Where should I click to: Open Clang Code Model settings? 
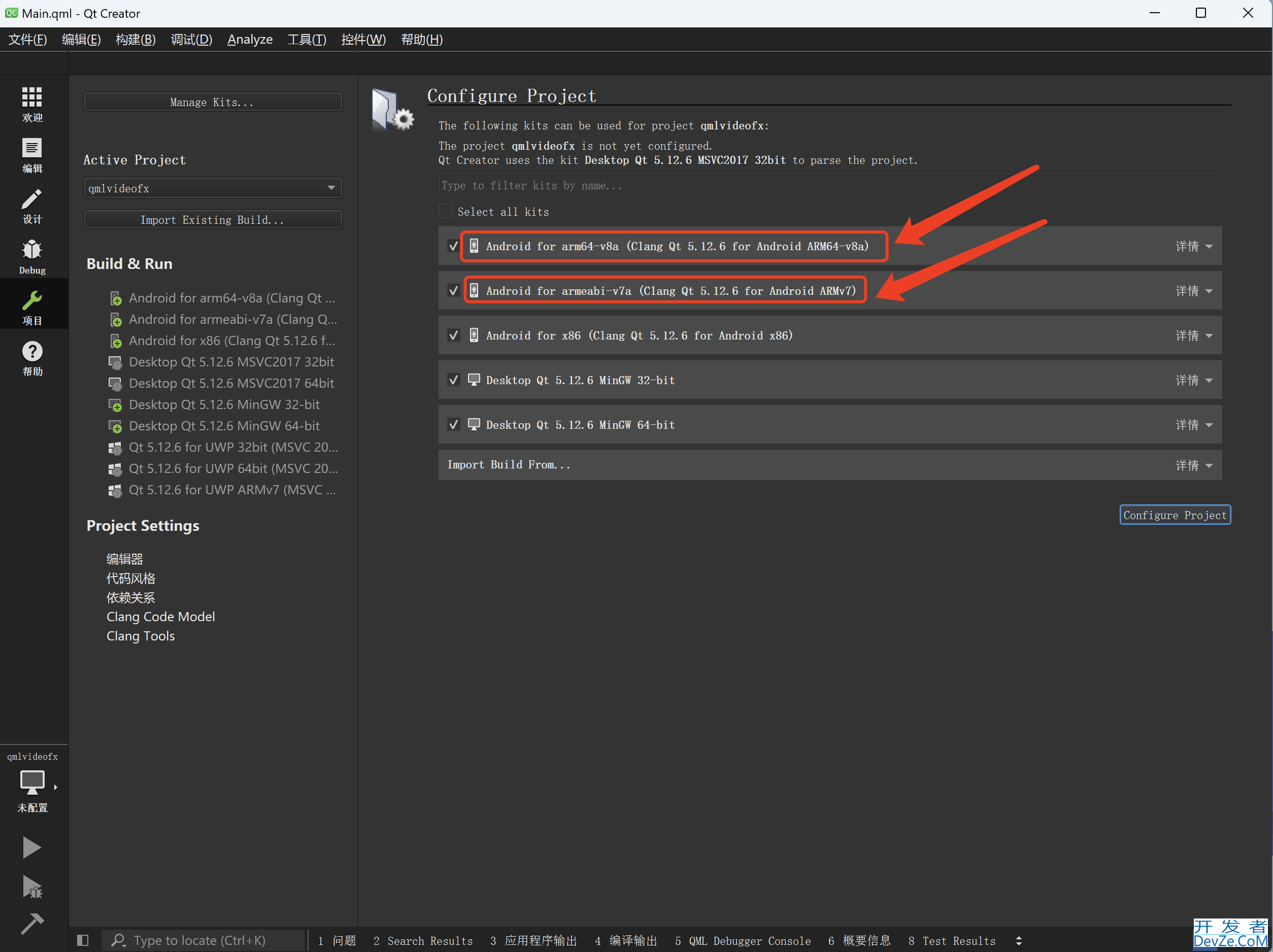[x=160, y=617]
